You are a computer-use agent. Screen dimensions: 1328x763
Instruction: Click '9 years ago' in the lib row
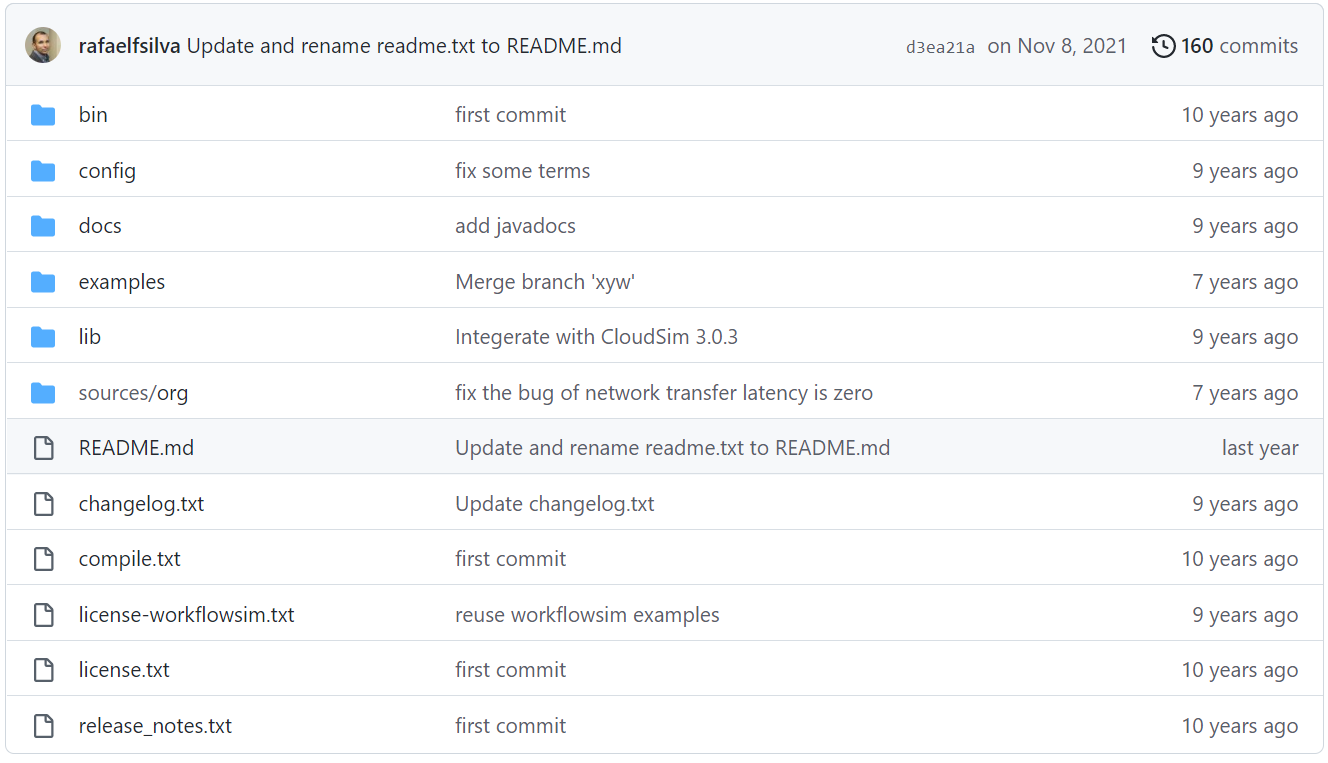click(1245, 337)
